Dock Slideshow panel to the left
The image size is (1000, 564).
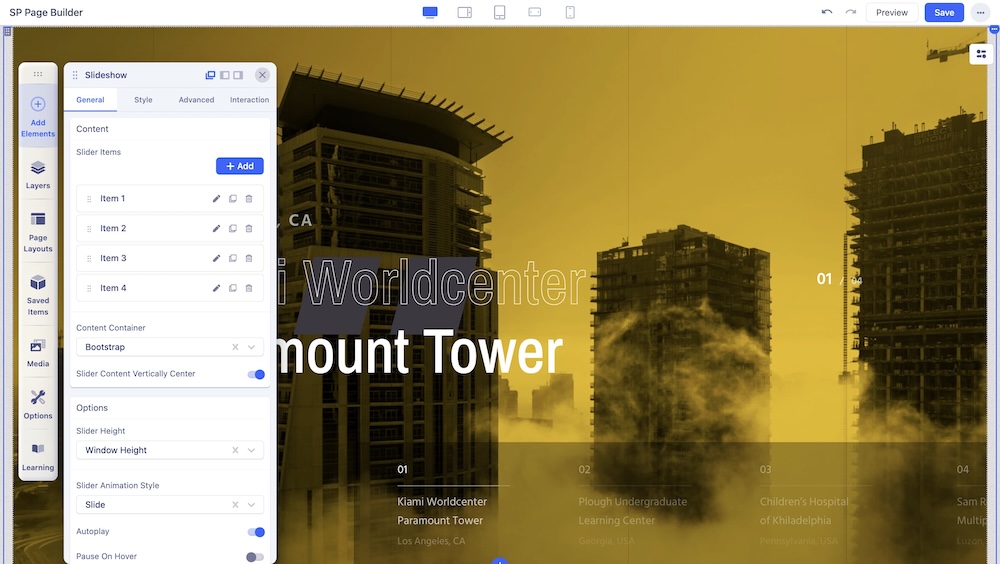click(x=224, y=75)
